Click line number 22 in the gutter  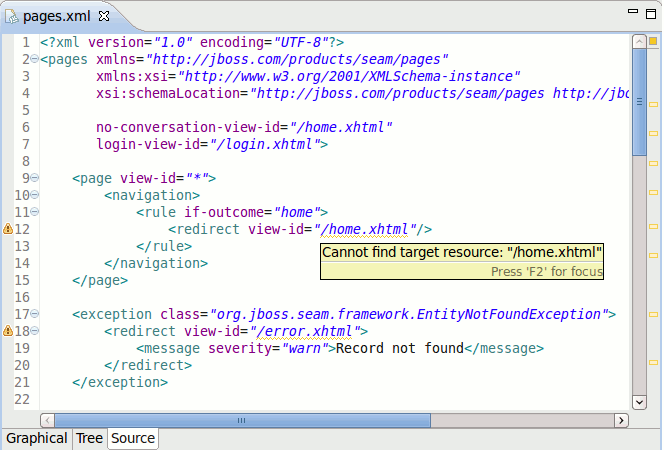coord(22,399)
